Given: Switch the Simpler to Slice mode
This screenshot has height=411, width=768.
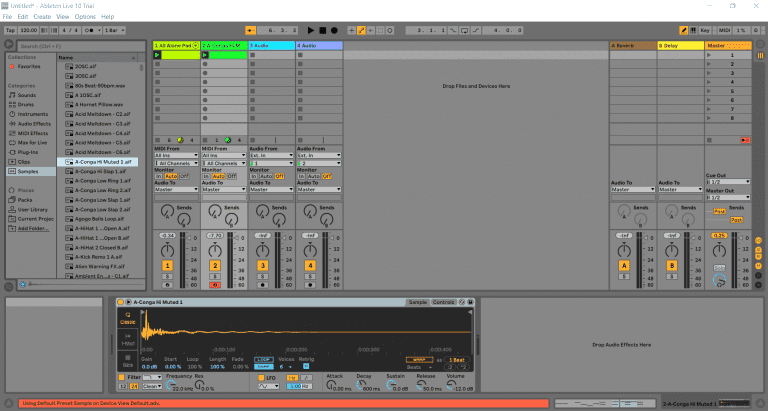Looking at the screenshot, I should (x=127, y=361).
